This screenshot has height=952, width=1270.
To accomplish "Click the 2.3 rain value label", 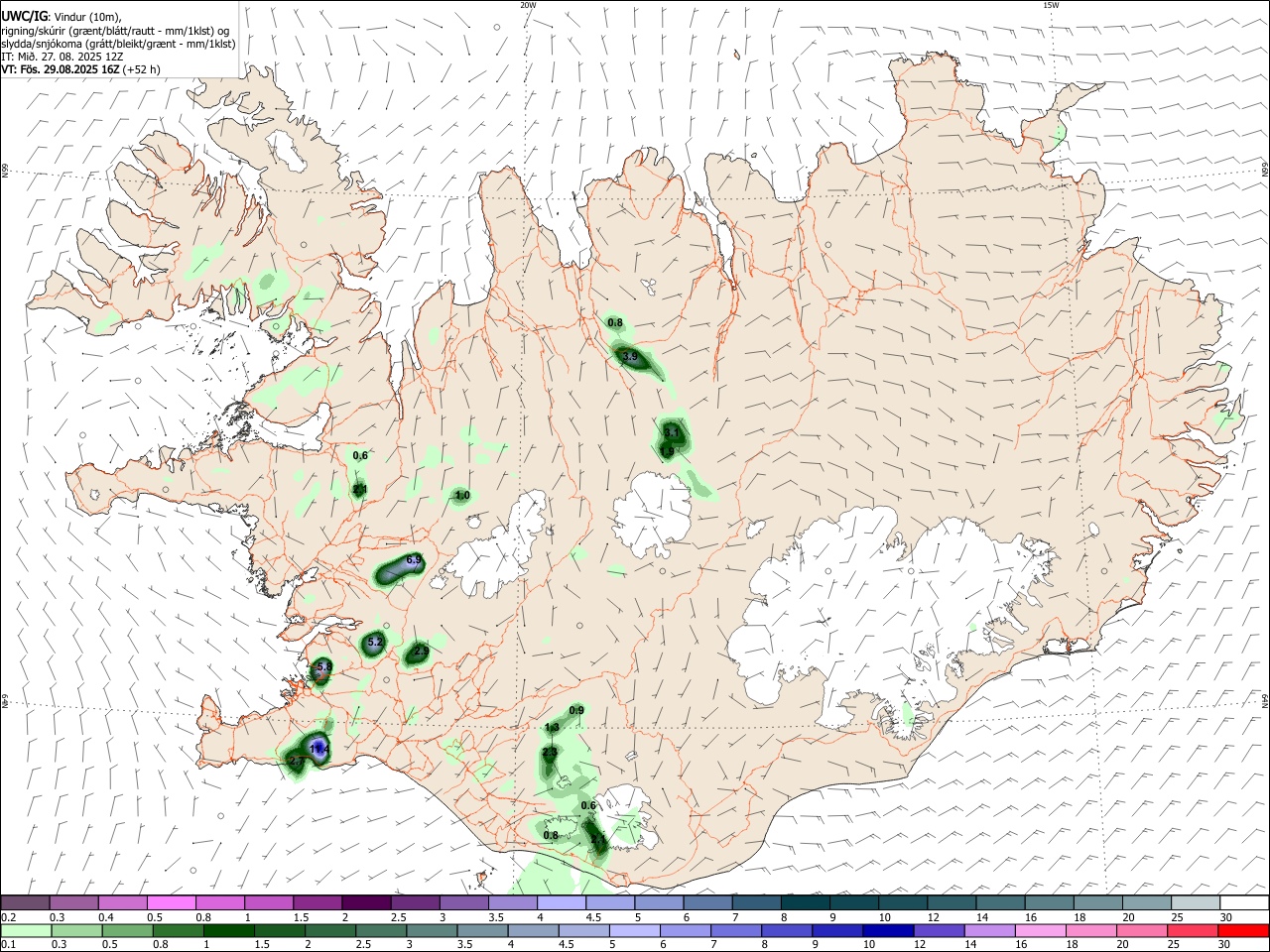I will coord(550,753).
